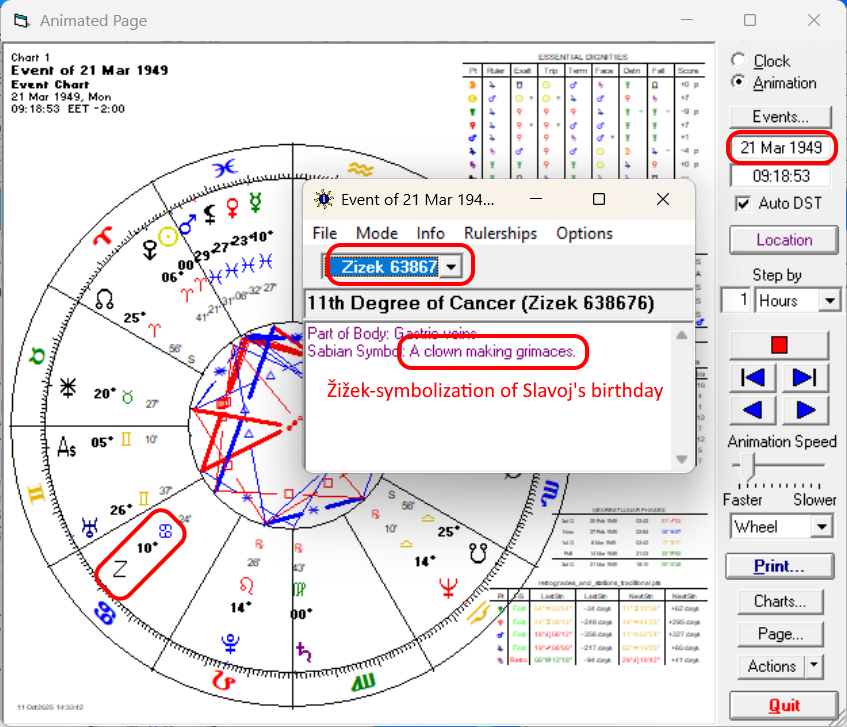Click the Pisces sign on outer ring
Viewport: 847px width, 727px height.
click(225, 168)
